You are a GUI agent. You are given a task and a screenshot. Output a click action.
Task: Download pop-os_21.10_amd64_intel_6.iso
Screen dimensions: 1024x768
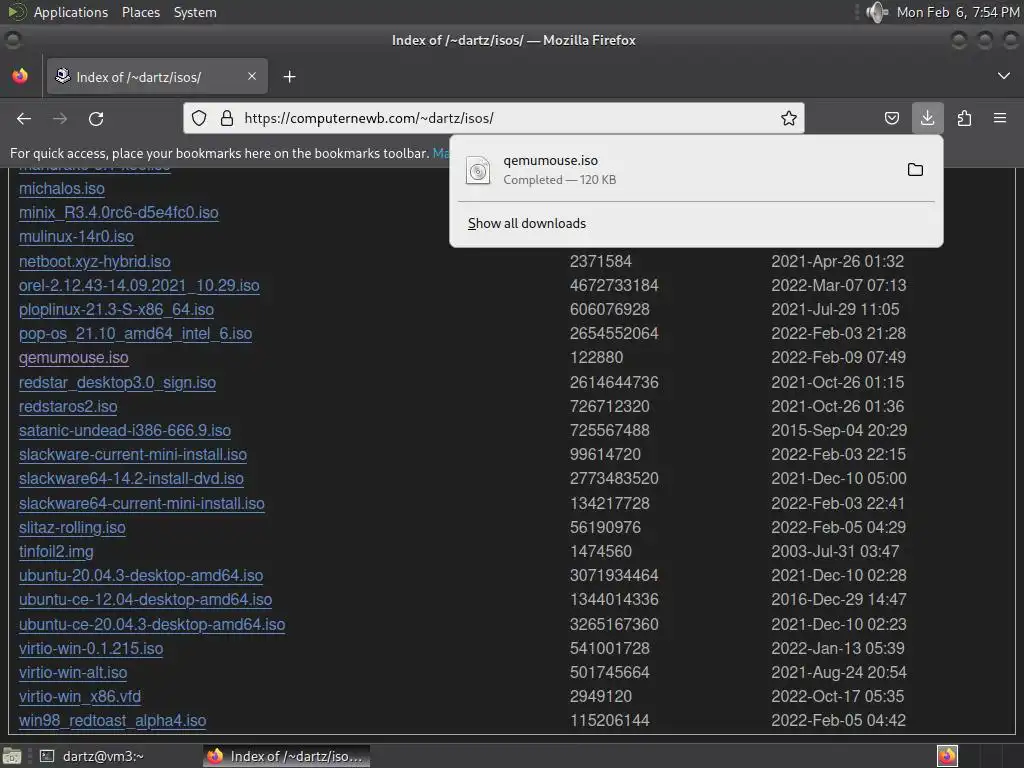pyautogui.click(x=135, y=334)
